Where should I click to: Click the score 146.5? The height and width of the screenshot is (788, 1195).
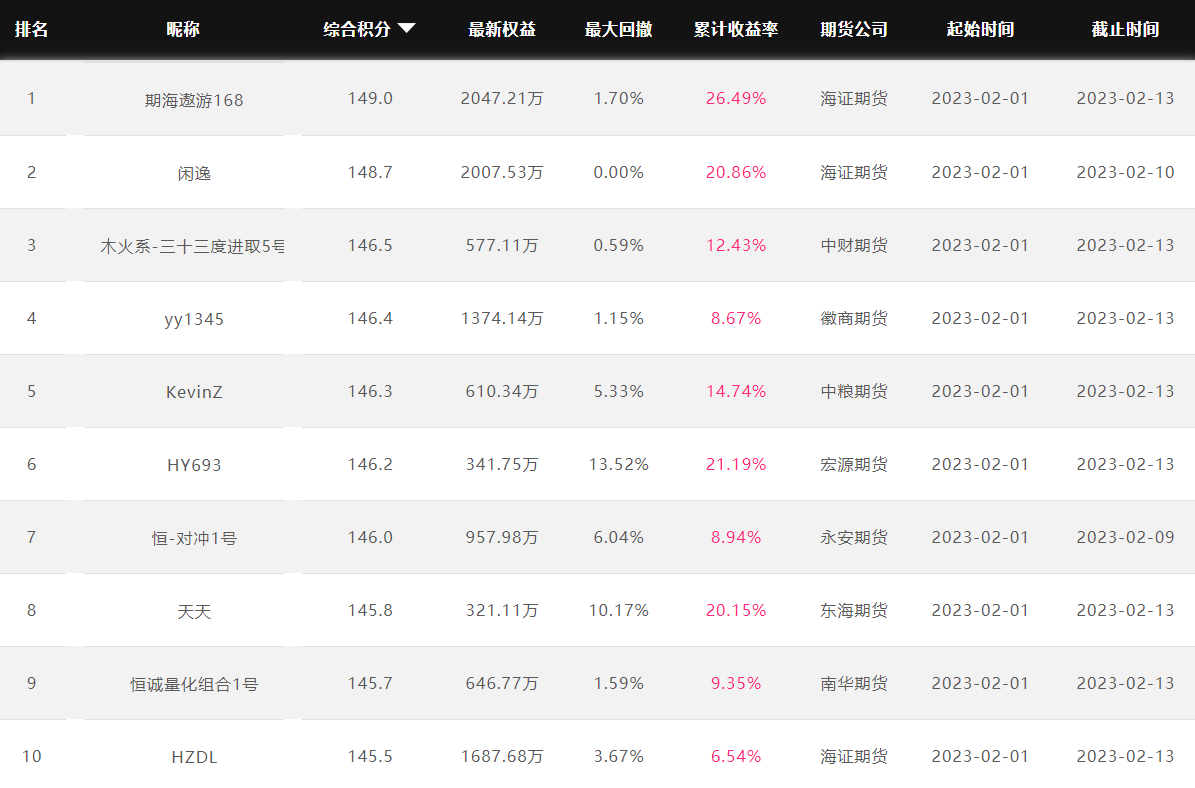click(x=370, y=245)
